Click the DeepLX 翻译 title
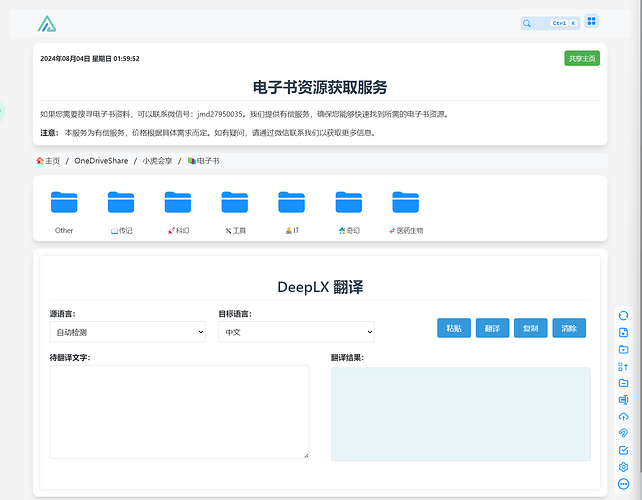The height and width of the screenshot is (500, 642). (320, 287)
